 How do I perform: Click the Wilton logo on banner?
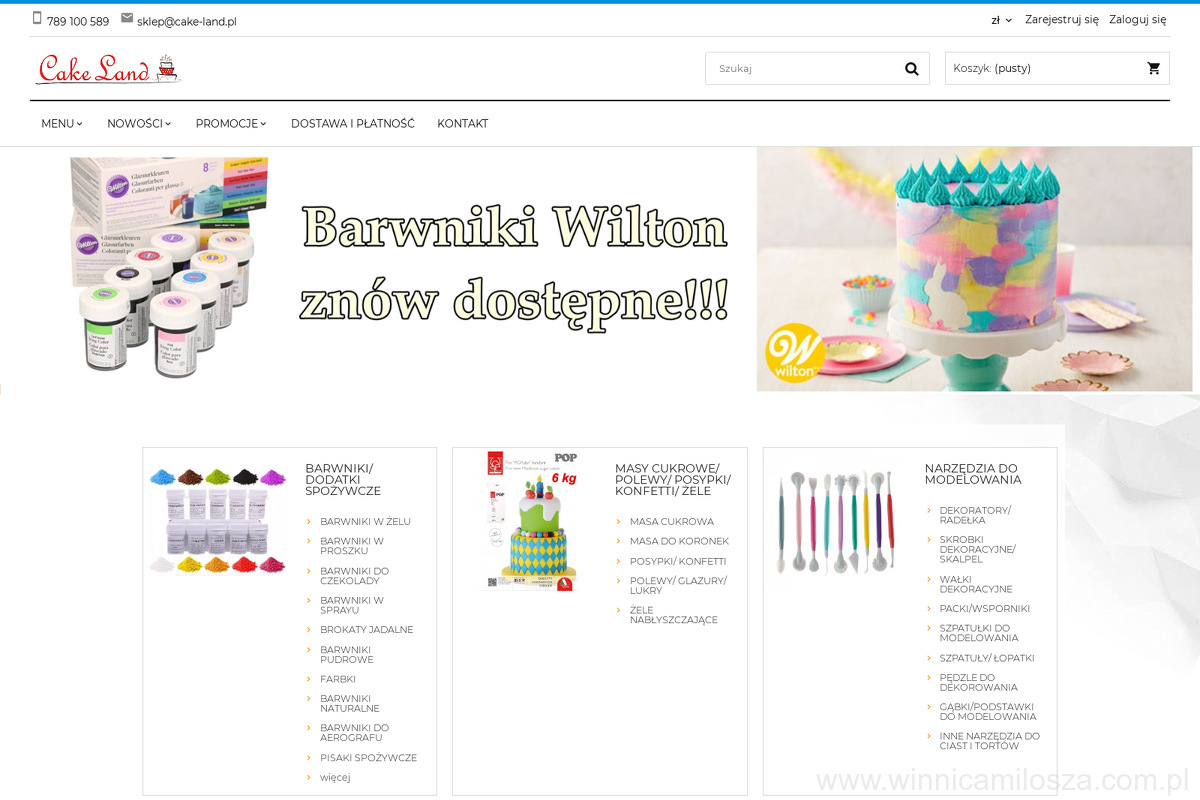(x=794, y=355)
